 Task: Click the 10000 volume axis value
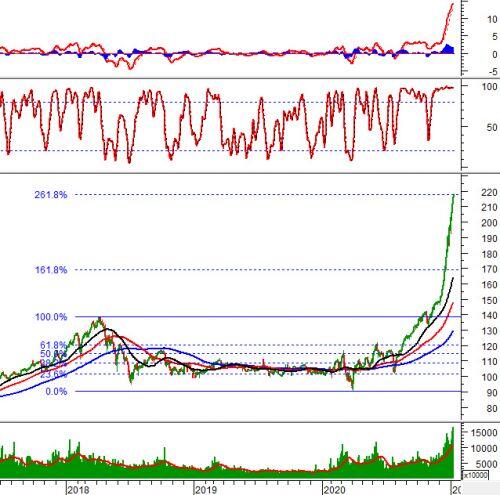[484, 449]
